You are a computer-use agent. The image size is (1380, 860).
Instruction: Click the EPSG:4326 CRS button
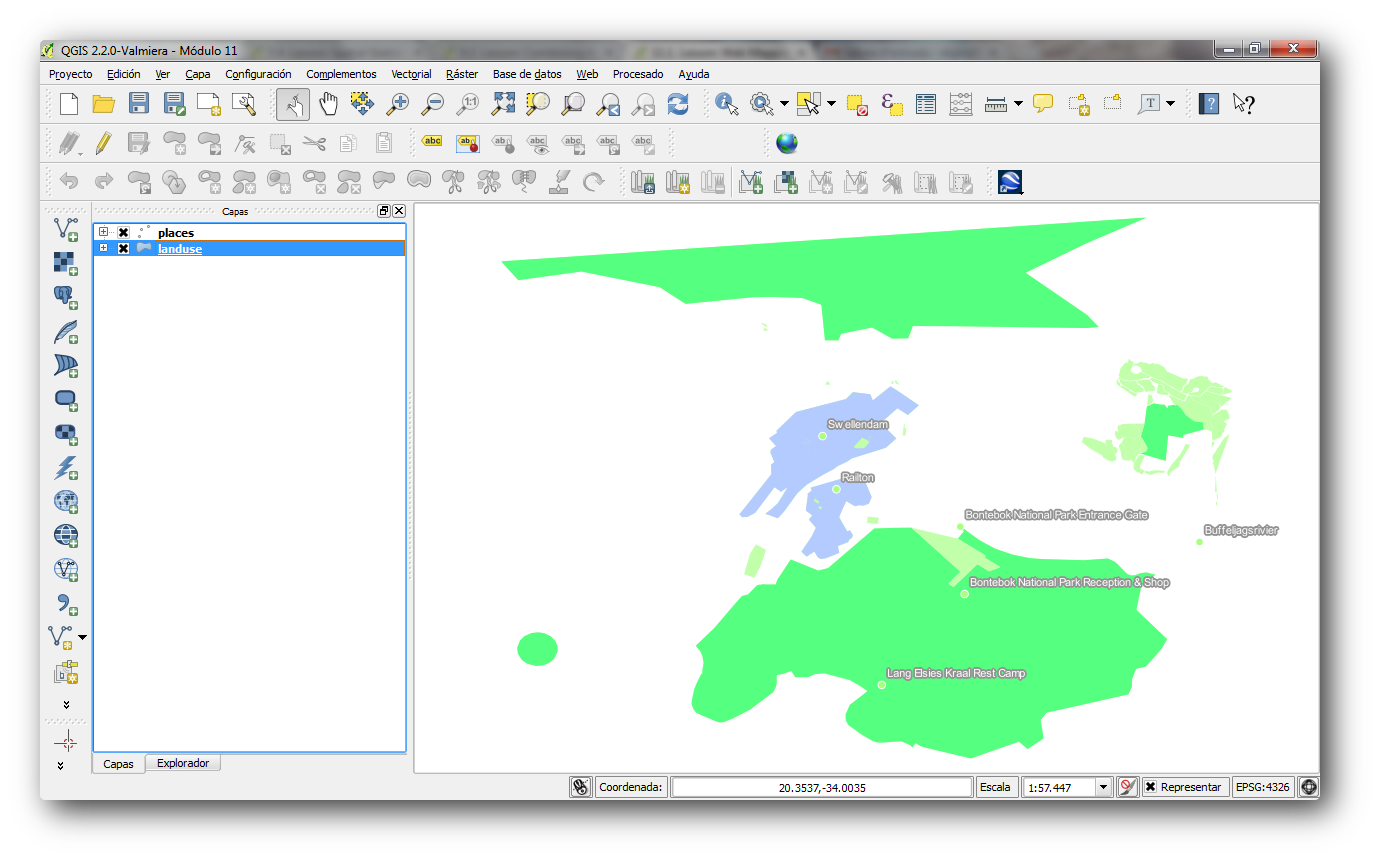pyautogui.click(x=1263, y=787)
